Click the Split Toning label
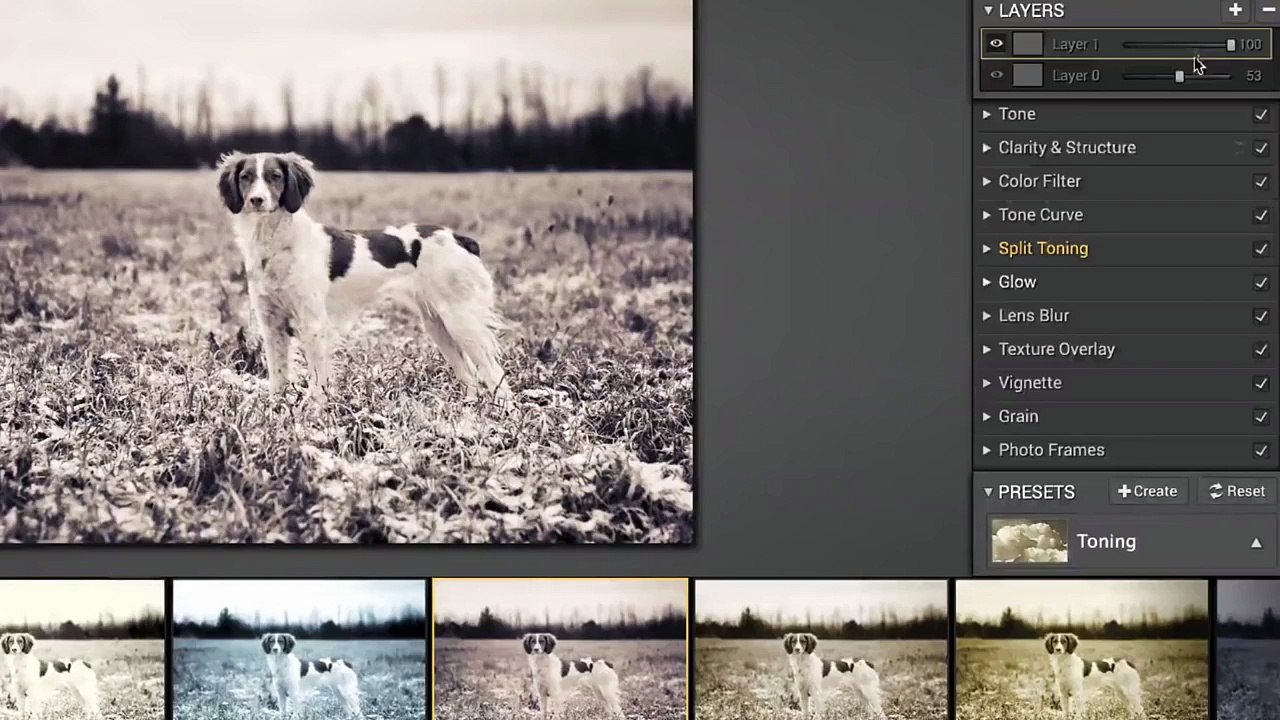 pyautogui.click(x=1043, y=249)
